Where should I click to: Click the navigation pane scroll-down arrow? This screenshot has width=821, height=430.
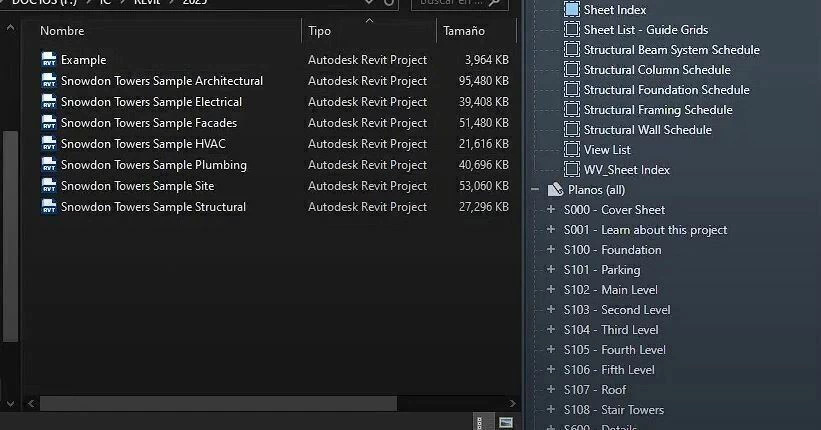click(10, 404)
